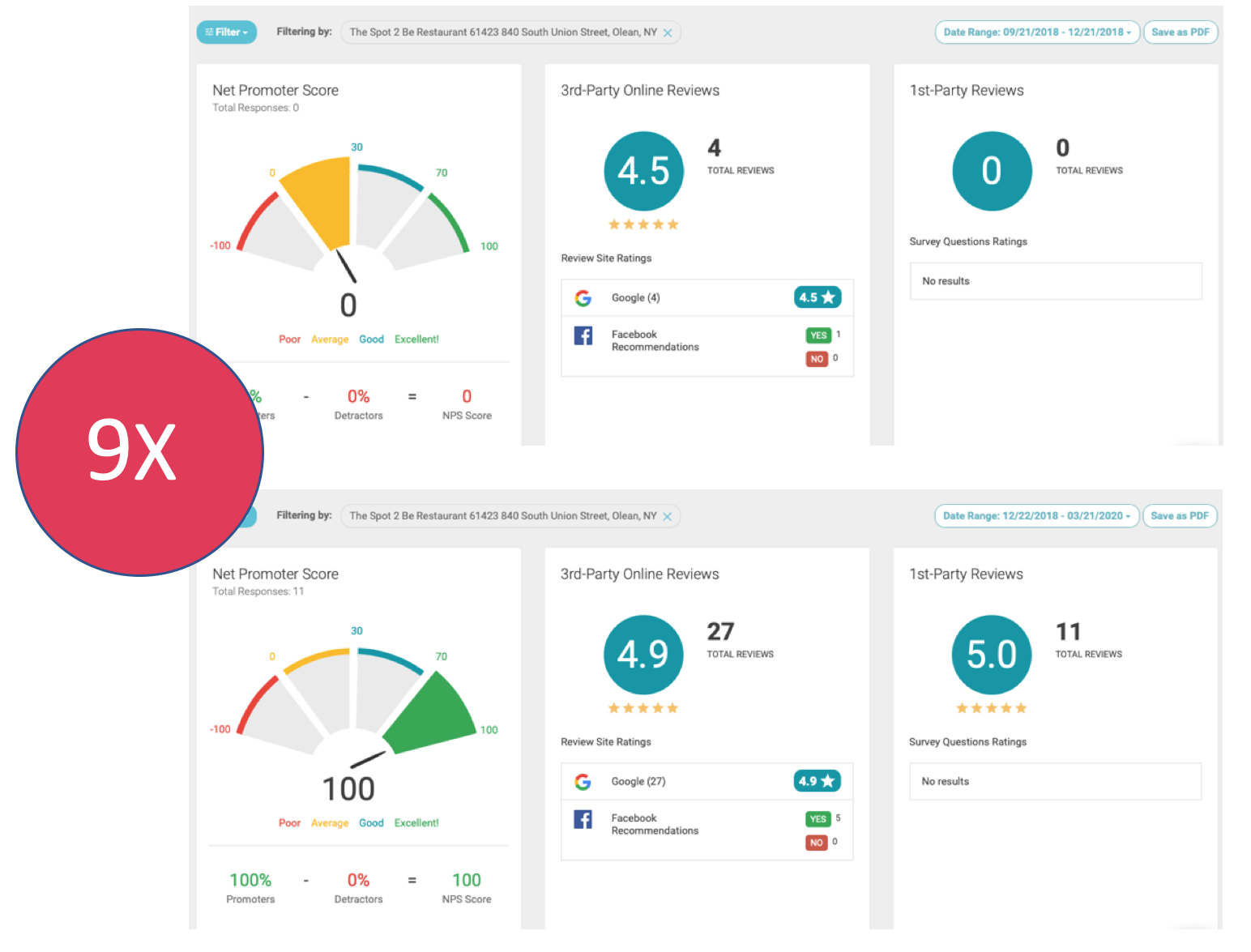Click the stars under the 5.0 rating
The height and width of the screenshot is (952, 1251).
click(x=992, y=708)
